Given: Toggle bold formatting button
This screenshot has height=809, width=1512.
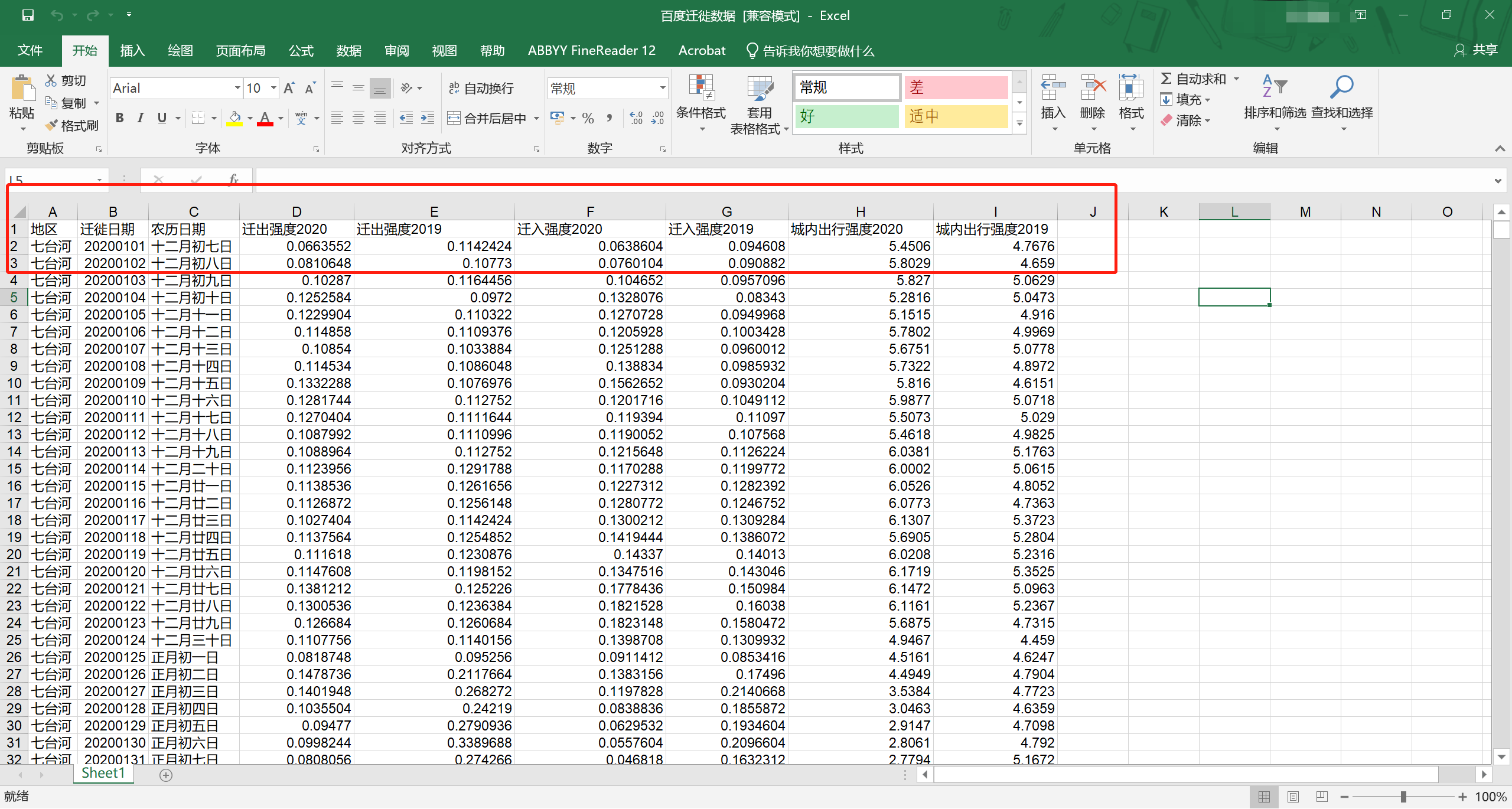Looking at the screenshot, I should [x=120, y=118].
